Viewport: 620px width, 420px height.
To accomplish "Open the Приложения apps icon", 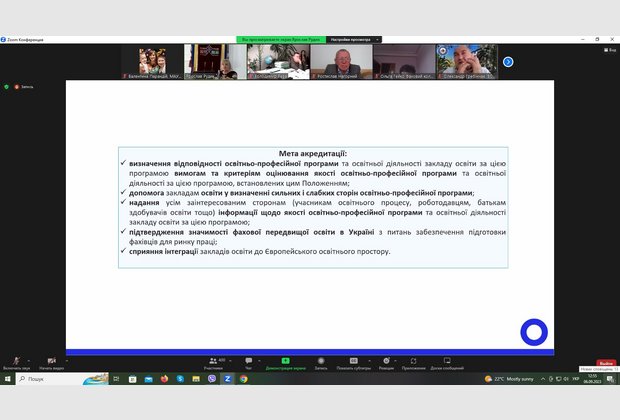I will point(413,361).
